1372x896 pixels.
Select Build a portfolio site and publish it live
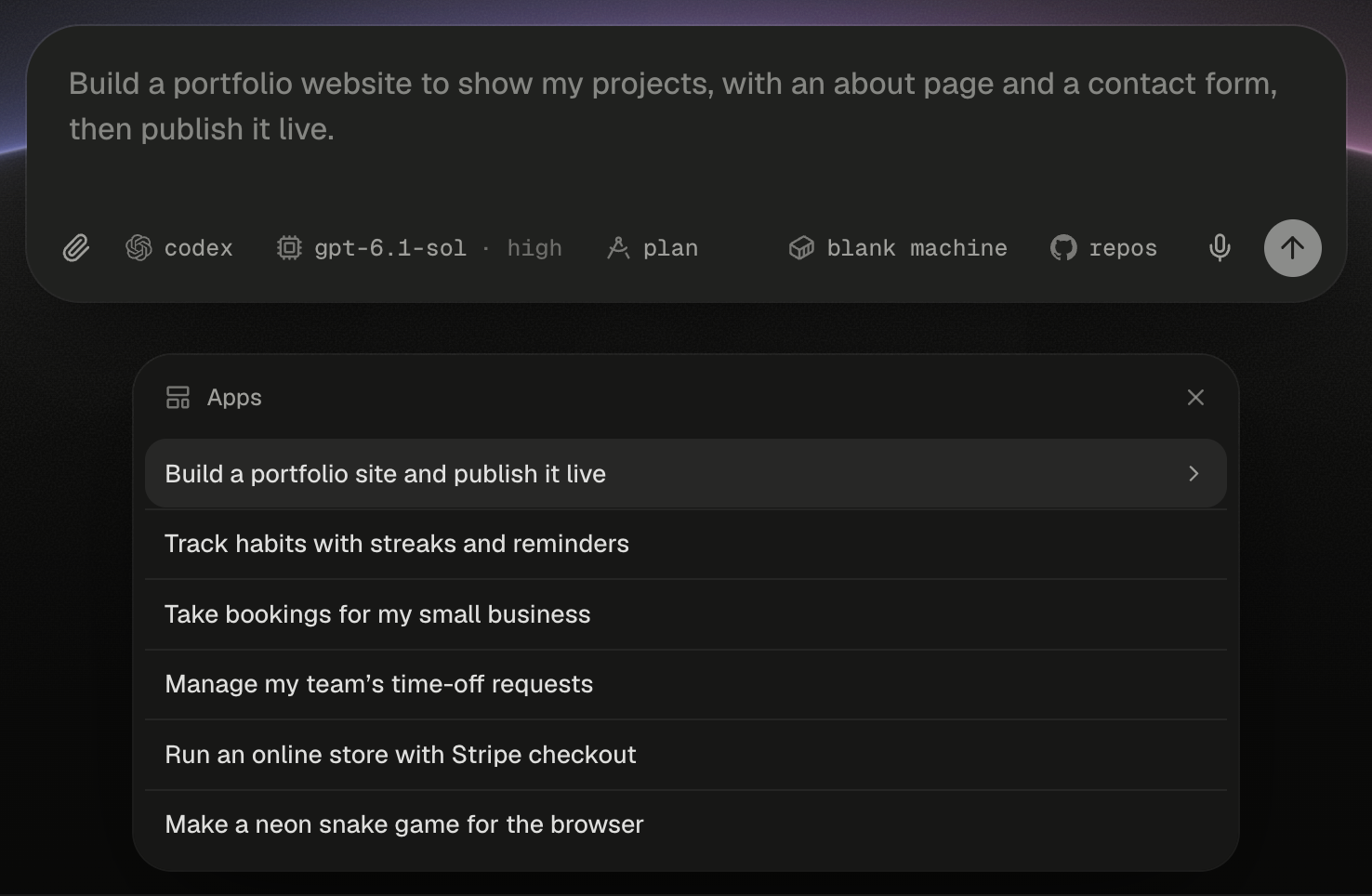(686, 474)
